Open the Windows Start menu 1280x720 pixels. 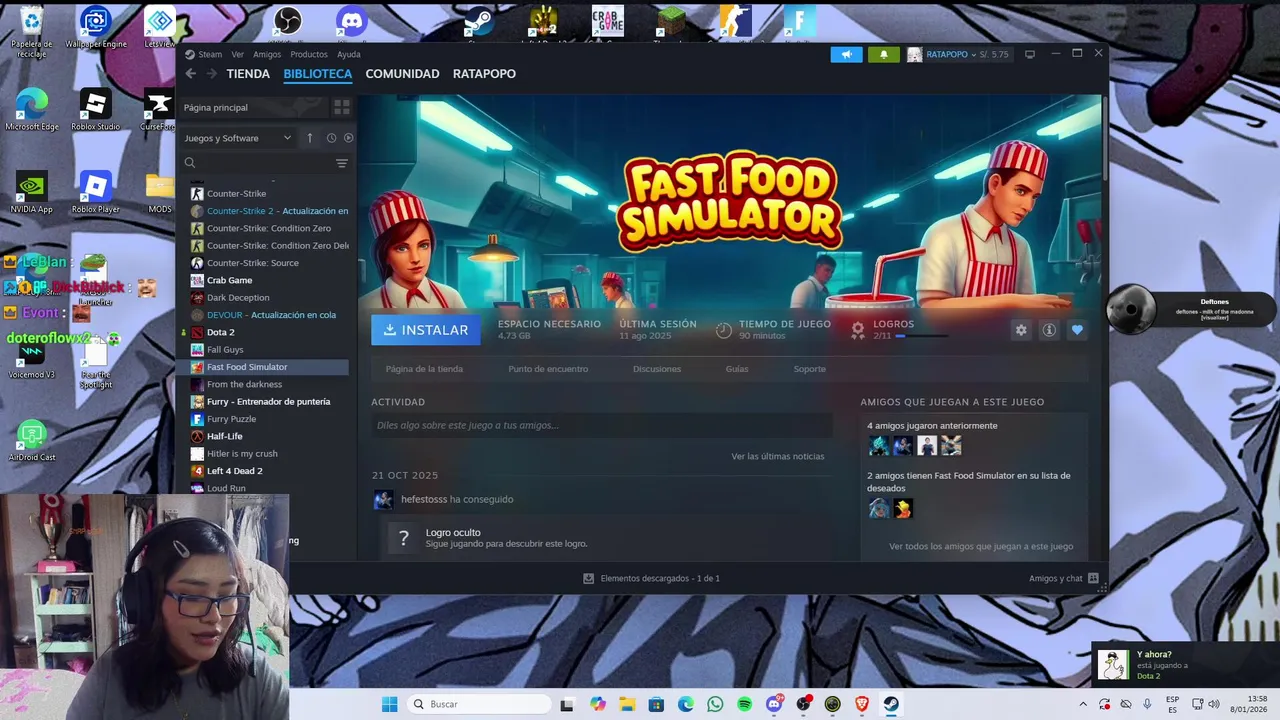point(389,704)
